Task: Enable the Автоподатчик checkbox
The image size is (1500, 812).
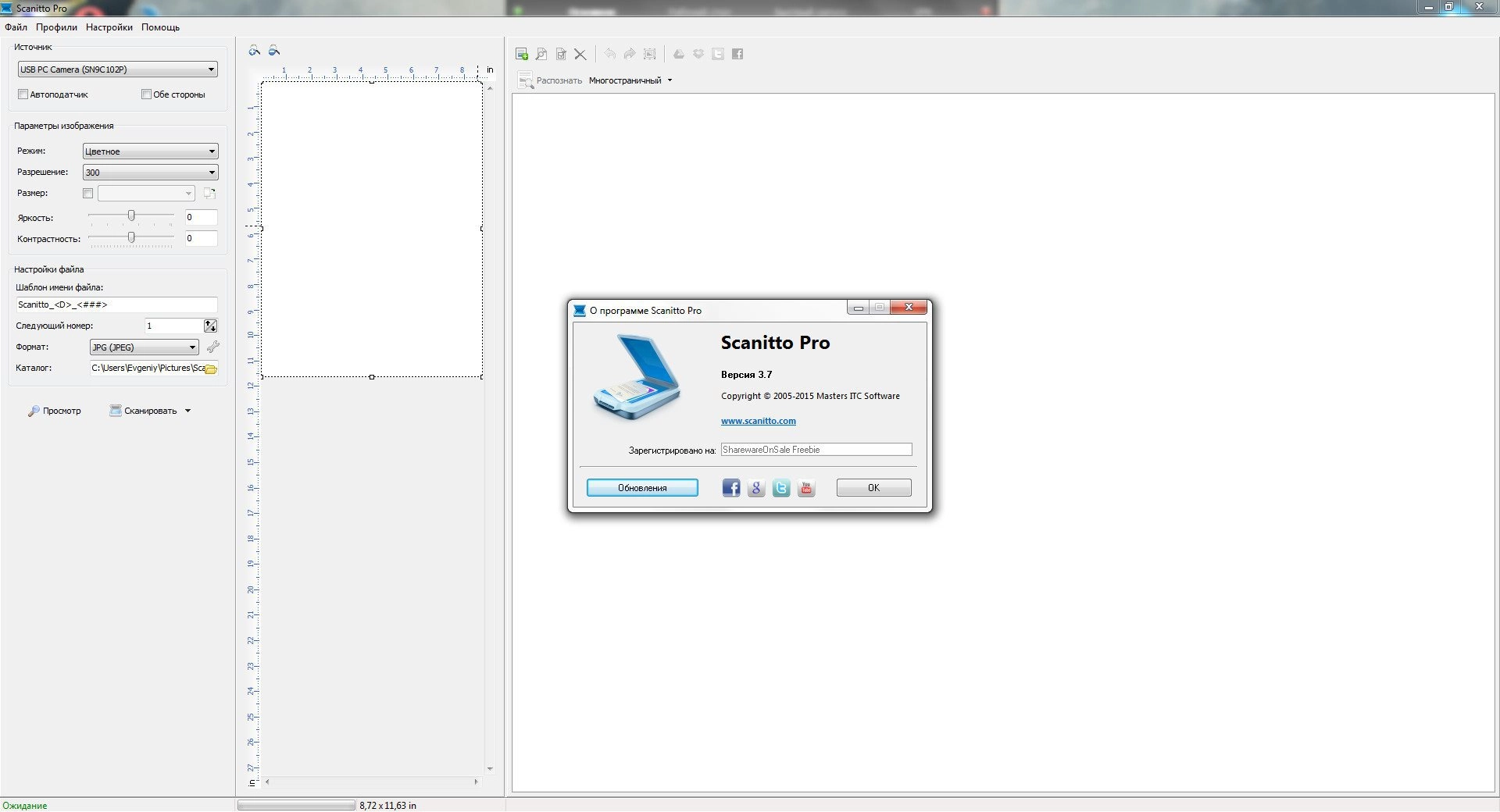Action: tap(23, 94)
